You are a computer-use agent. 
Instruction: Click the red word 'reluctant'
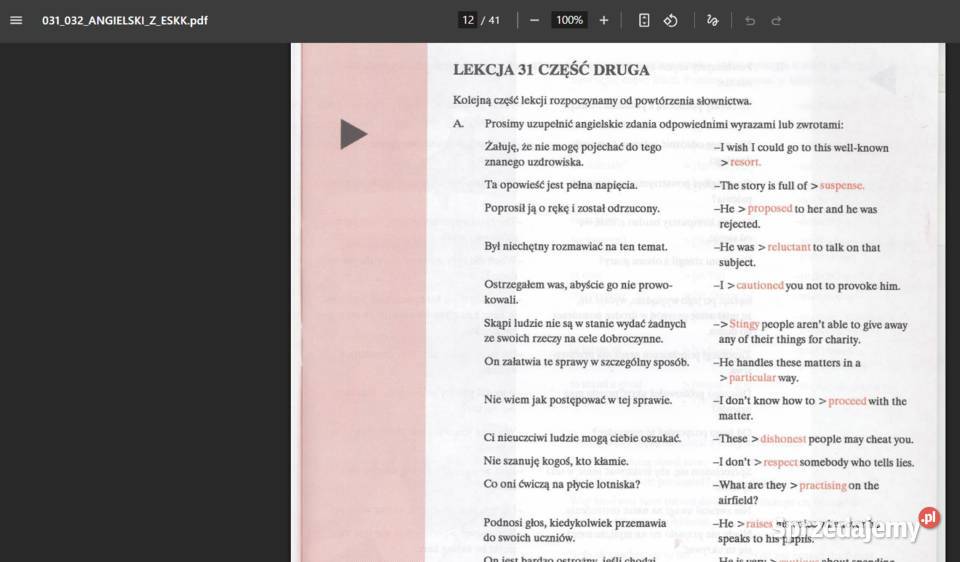coord(789,247)
